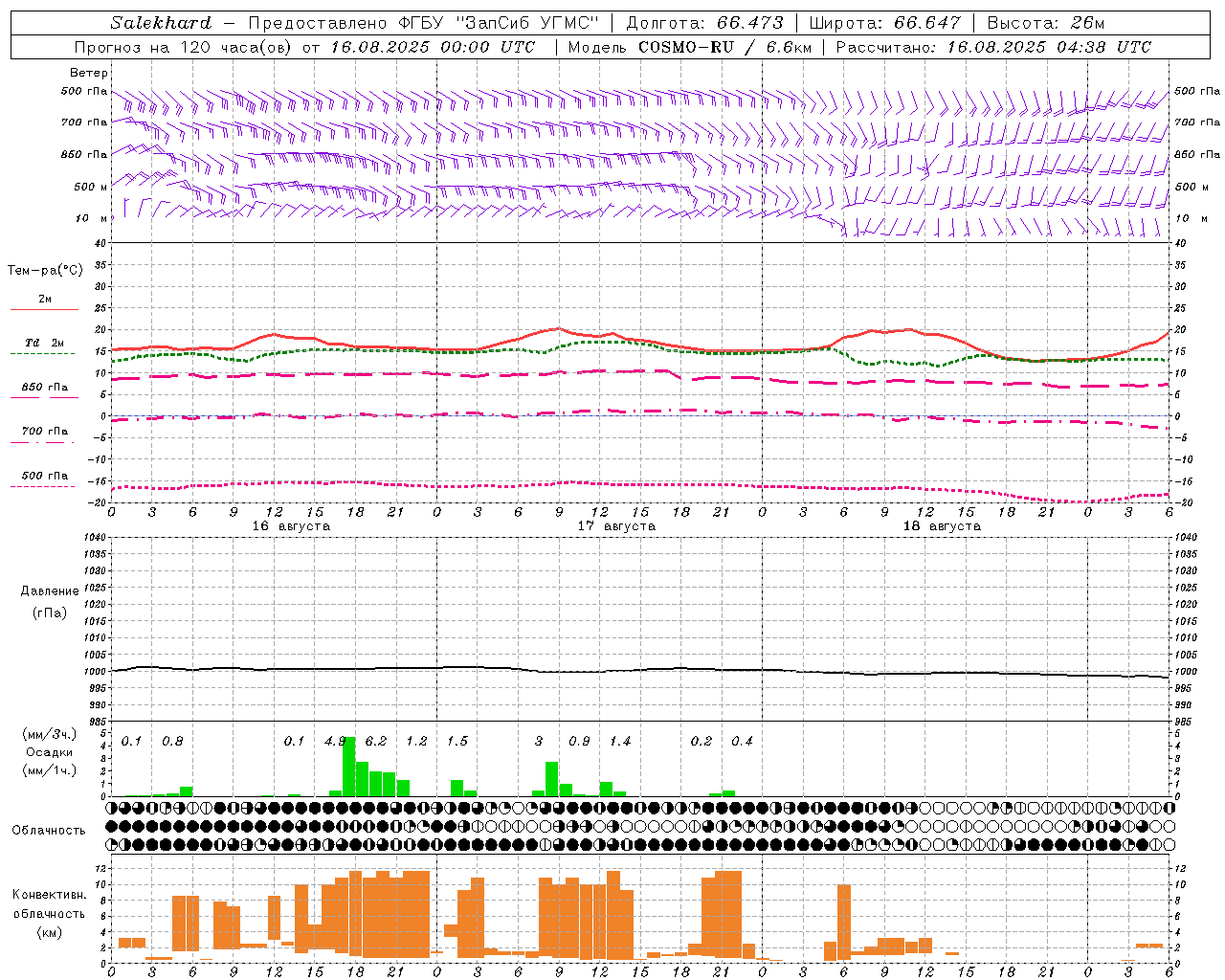Click the "Осадки" precipitation panel label
1225x980 pixels.
[49, 752]
